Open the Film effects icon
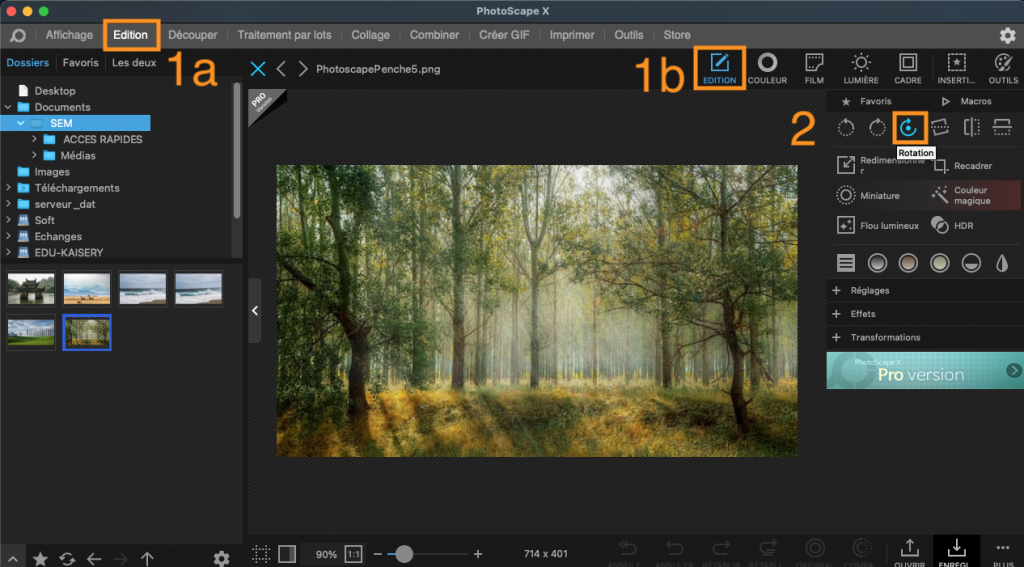 pyautogui.click(x=814, y=69)
